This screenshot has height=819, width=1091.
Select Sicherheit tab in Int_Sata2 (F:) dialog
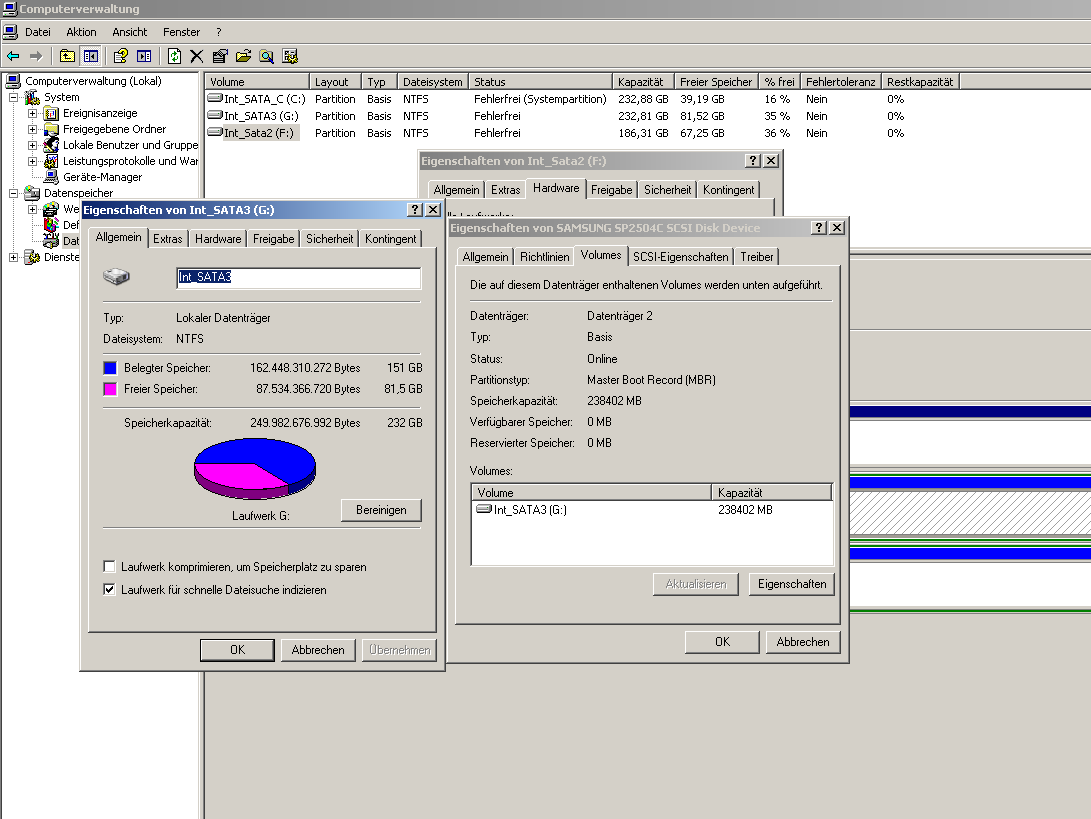[667, 190]
